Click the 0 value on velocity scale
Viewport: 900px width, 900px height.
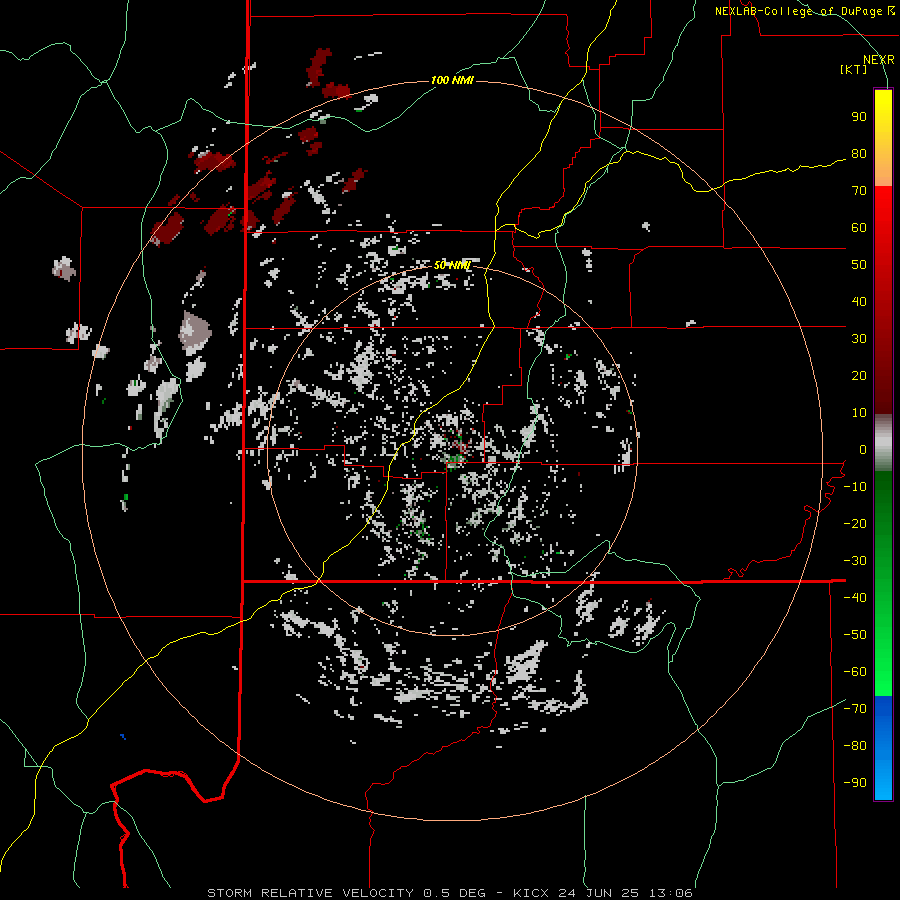(x=863, y=450)
